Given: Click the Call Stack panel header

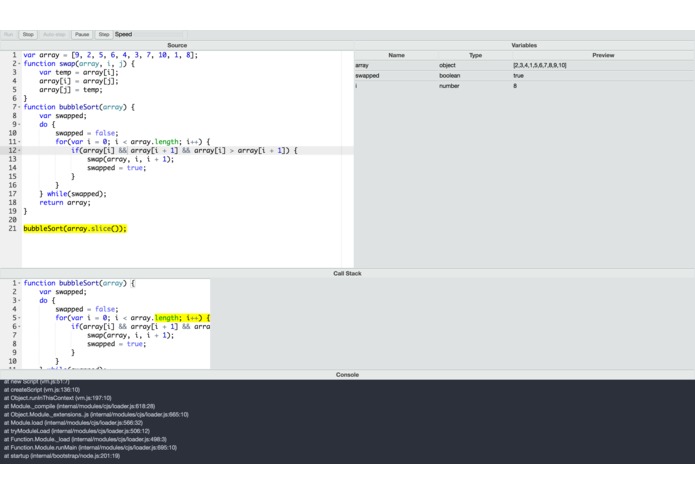Looking at the screenshot, I should [x=347, y=273].
